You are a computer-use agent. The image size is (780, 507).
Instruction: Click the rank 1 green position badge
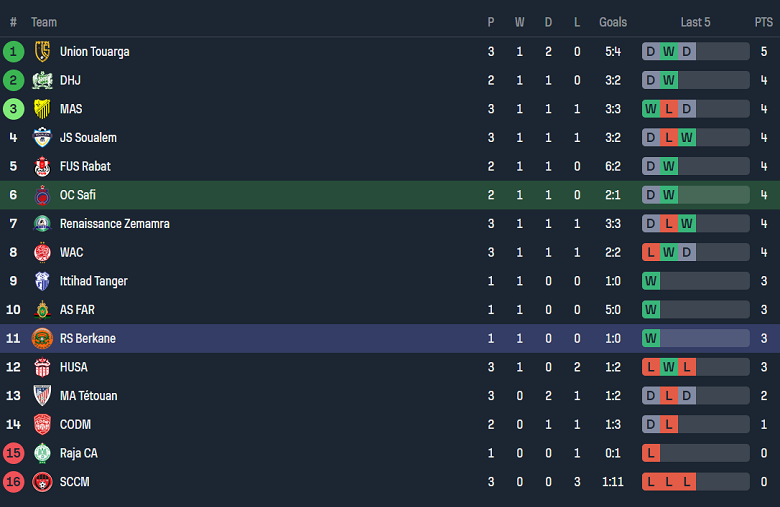click(x=14, y=51)
